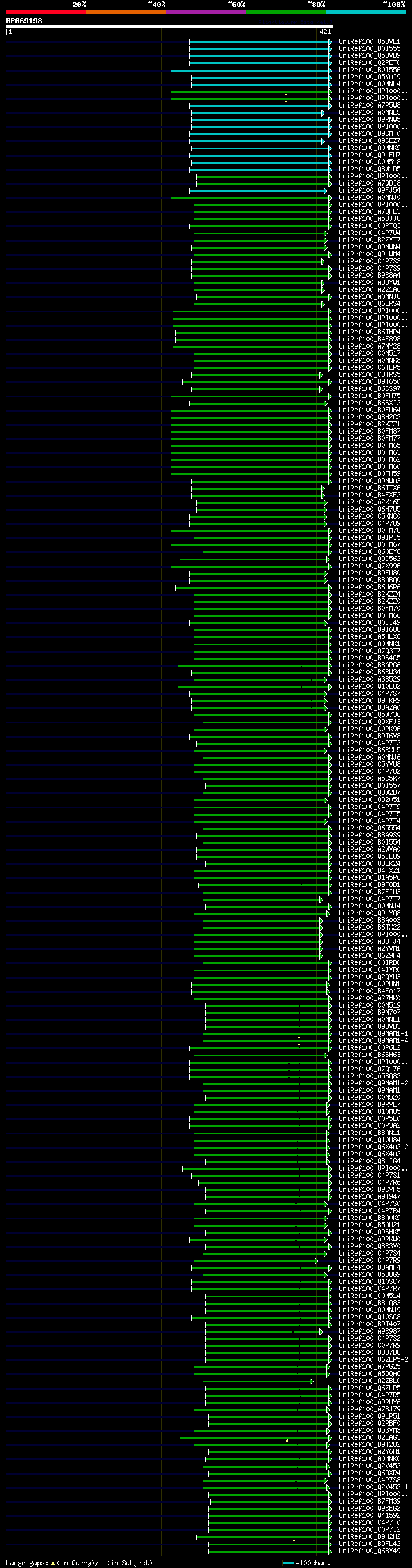Select the UniRef100_B9SMT0 label
The height and width of the screenshot is (1568, 412).
[x=370, y=134]
